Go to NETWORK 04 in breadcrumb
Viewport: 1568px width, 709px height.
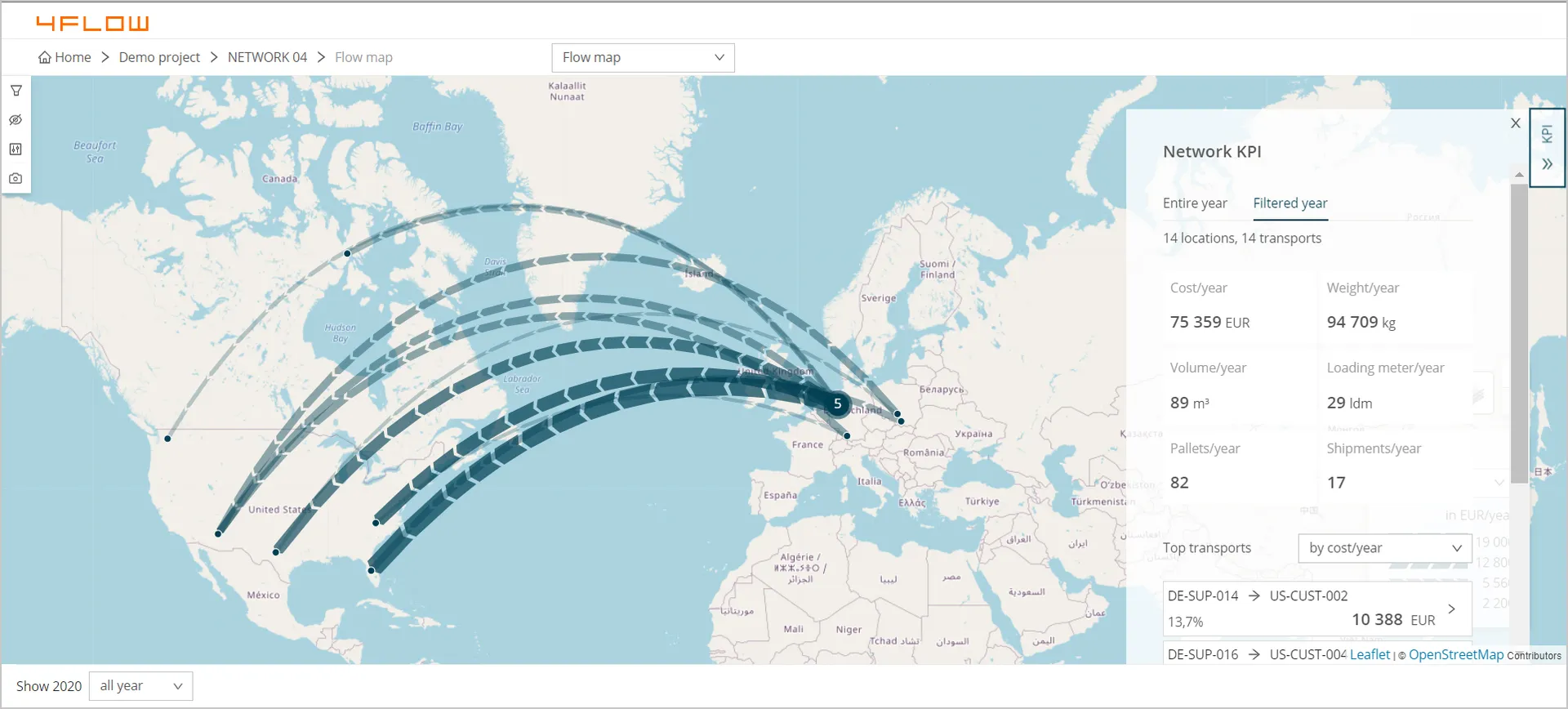(x=267, y=57)
